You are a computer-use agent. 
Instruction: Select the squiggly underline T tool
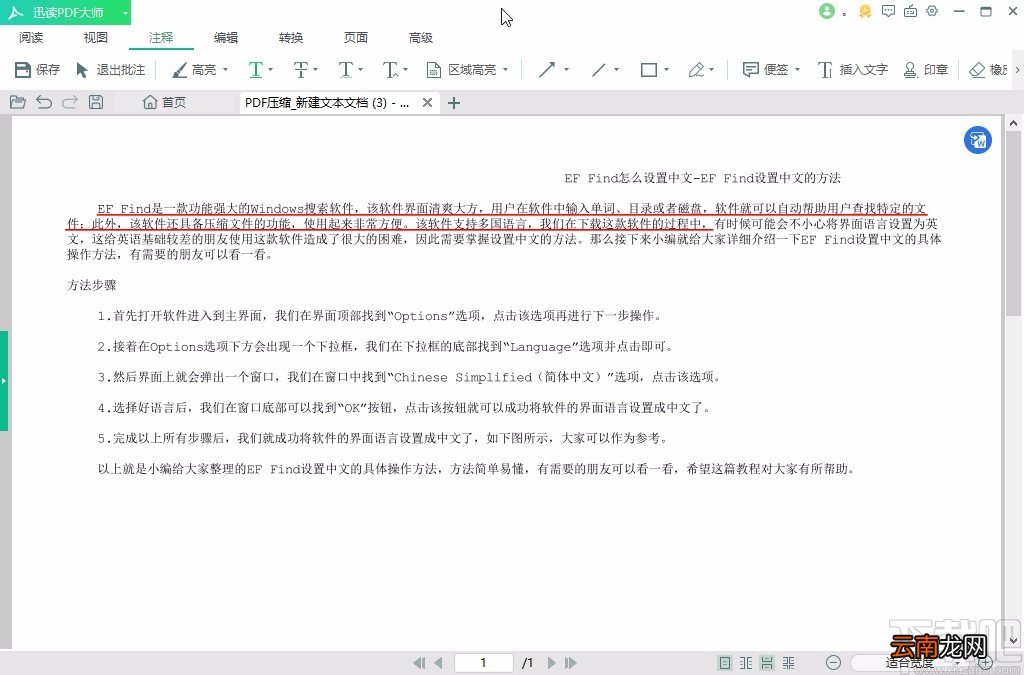coord(345,69)
